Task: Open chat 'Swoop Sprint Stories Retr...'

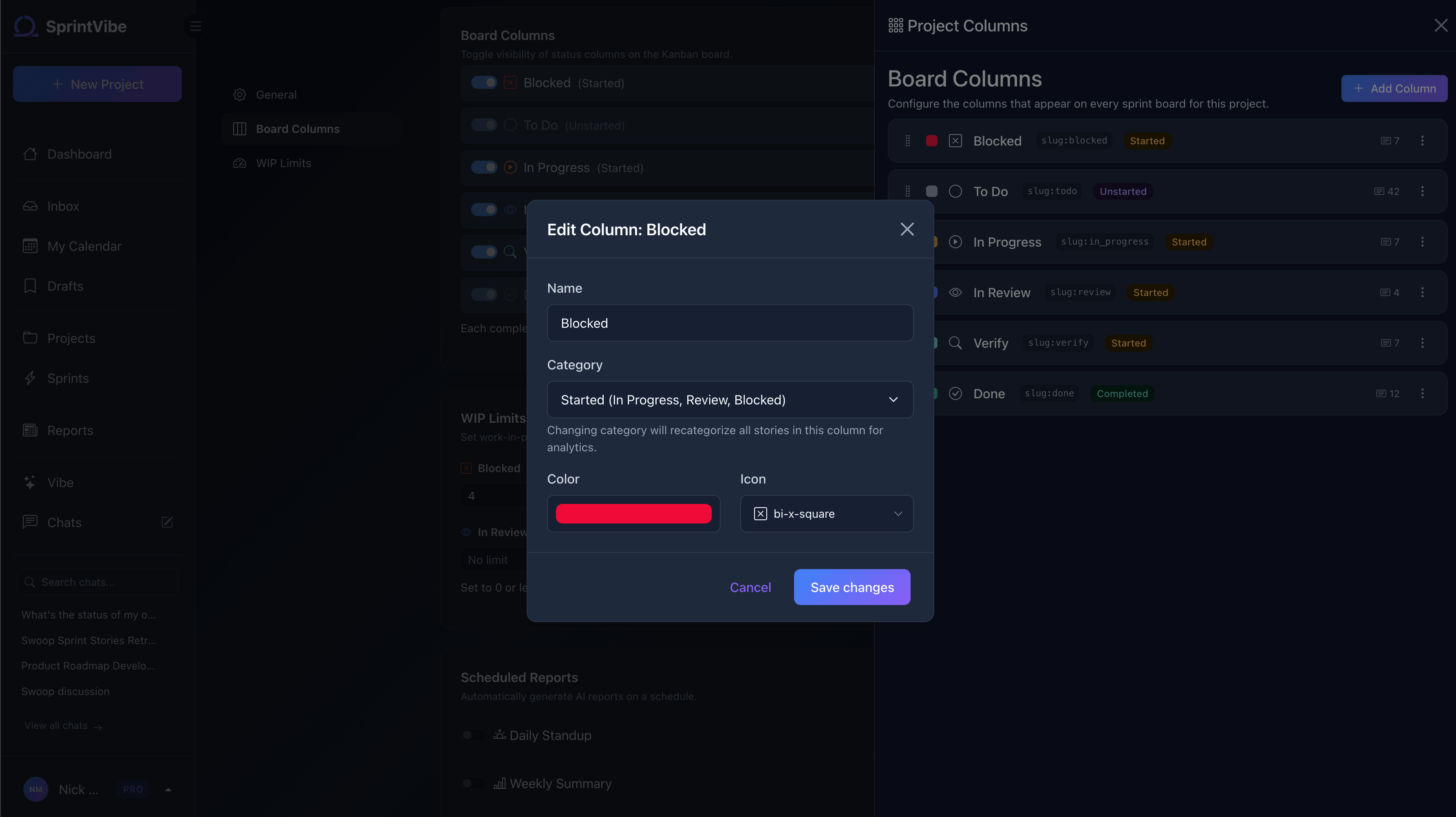Action: (89, 640)
